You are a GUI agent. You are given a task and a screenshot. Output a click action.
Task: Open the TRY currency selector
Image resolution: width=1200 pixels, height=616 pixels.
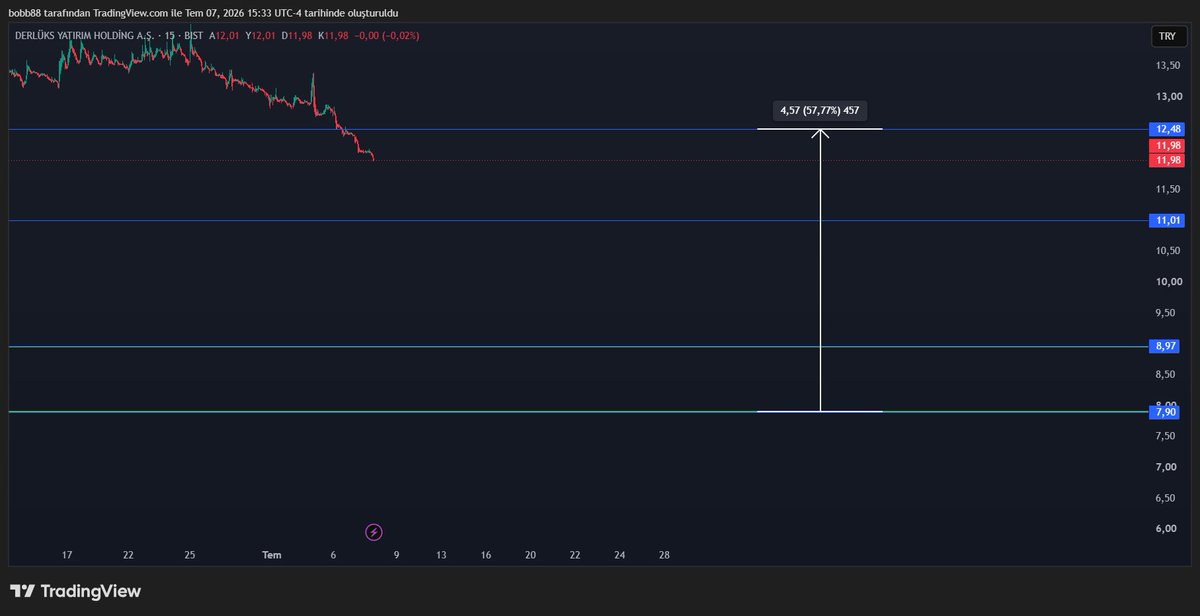coord(1167,36)
